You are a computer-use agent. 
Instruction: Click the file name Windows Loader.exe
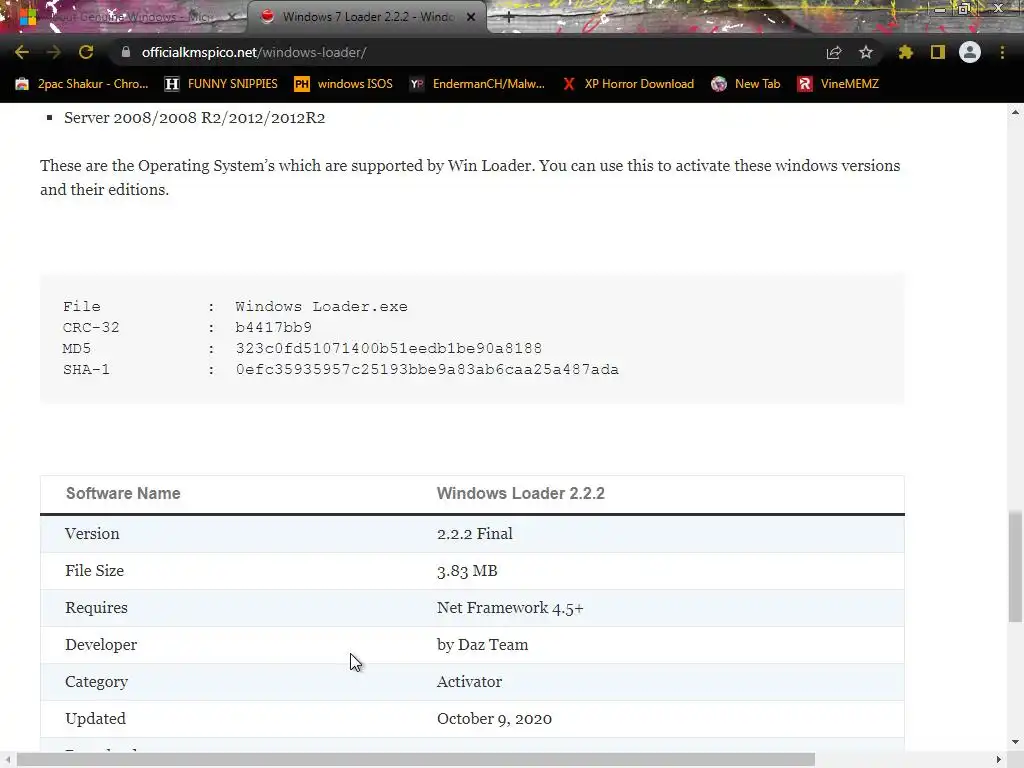(x=321, y=306)
